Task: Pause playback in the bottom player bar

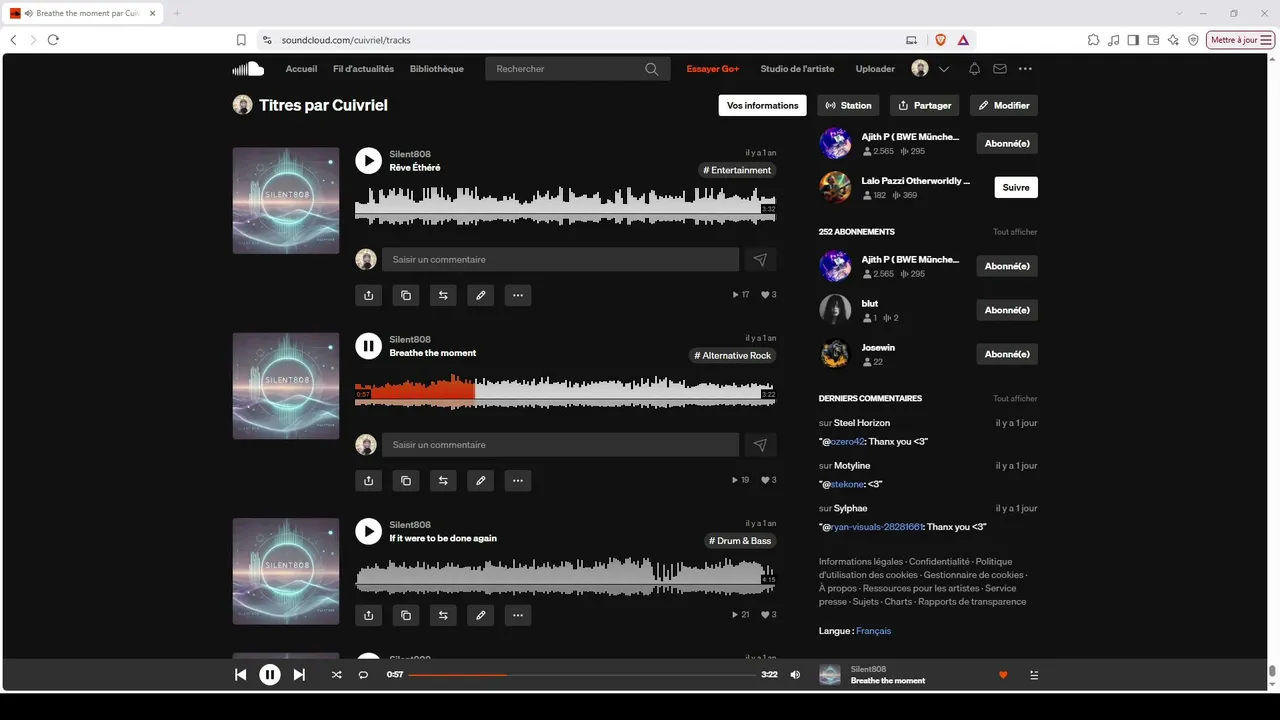Action: pyautogui.click(x=270, y=675)
